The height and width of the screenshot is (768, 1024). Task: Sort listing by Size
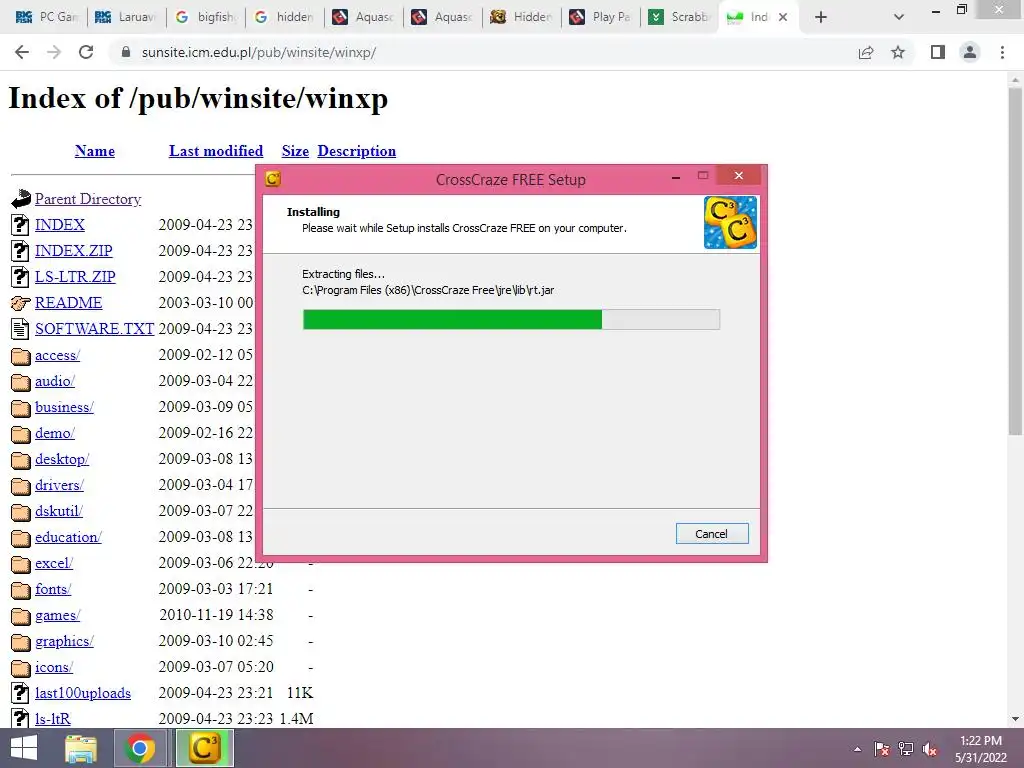(295, 151)
